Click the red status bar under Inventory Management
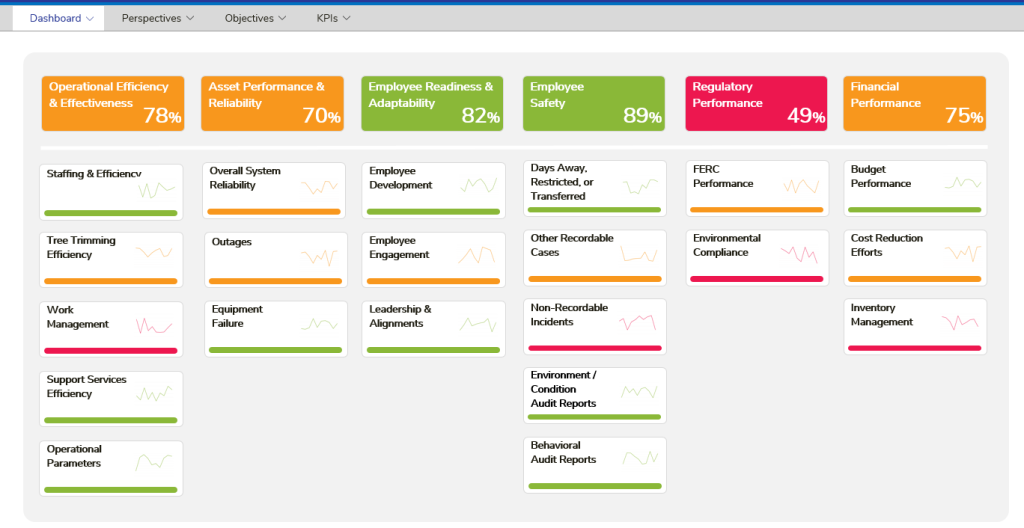 pyautogui.click(x=914, y=348)
